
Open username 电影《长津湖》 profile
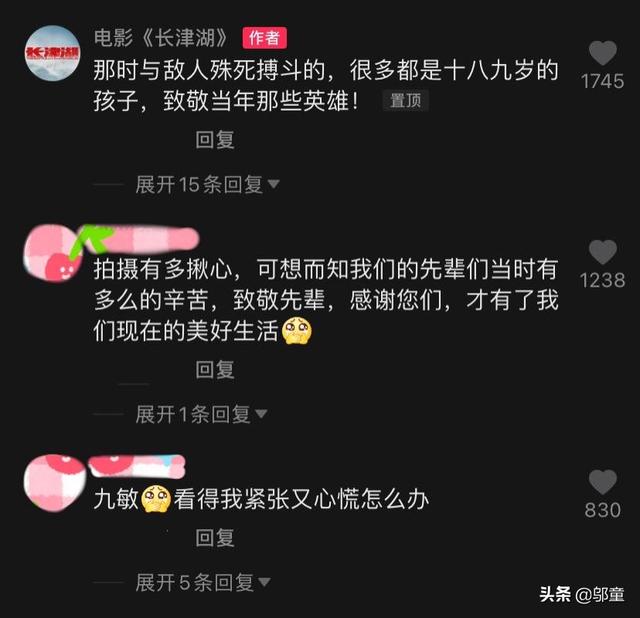click(161, 38)
